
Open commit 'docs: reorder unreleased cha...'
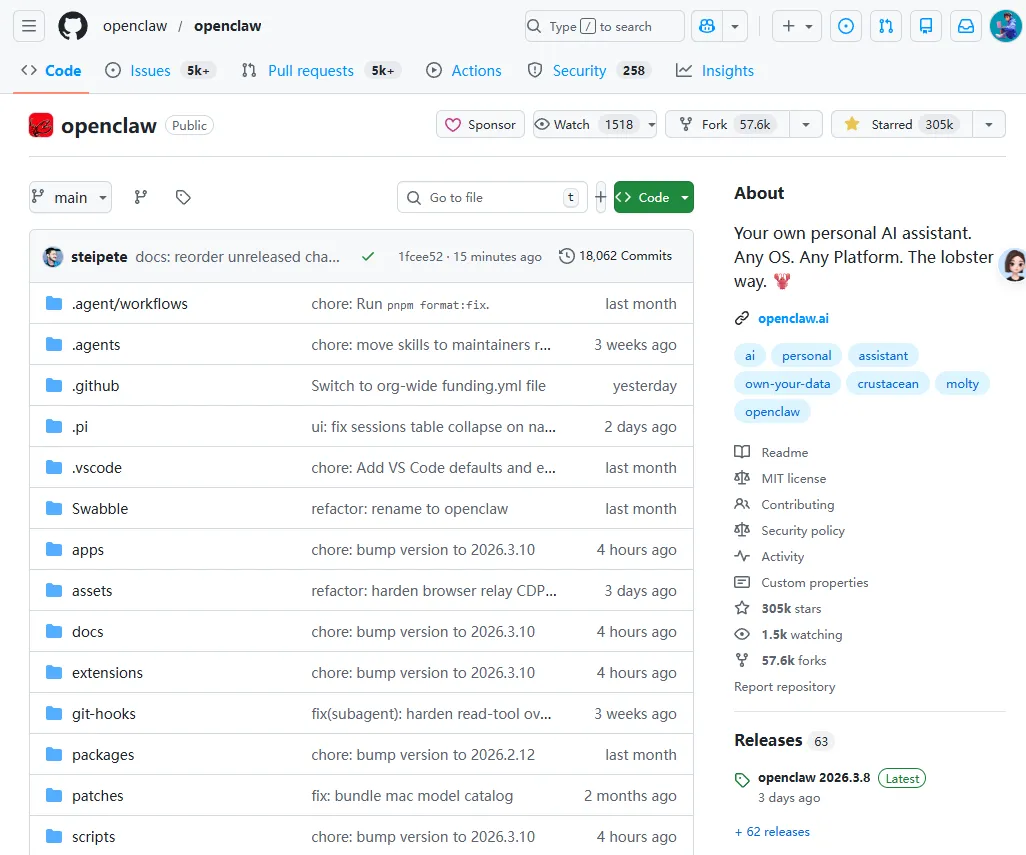point(238,256)
